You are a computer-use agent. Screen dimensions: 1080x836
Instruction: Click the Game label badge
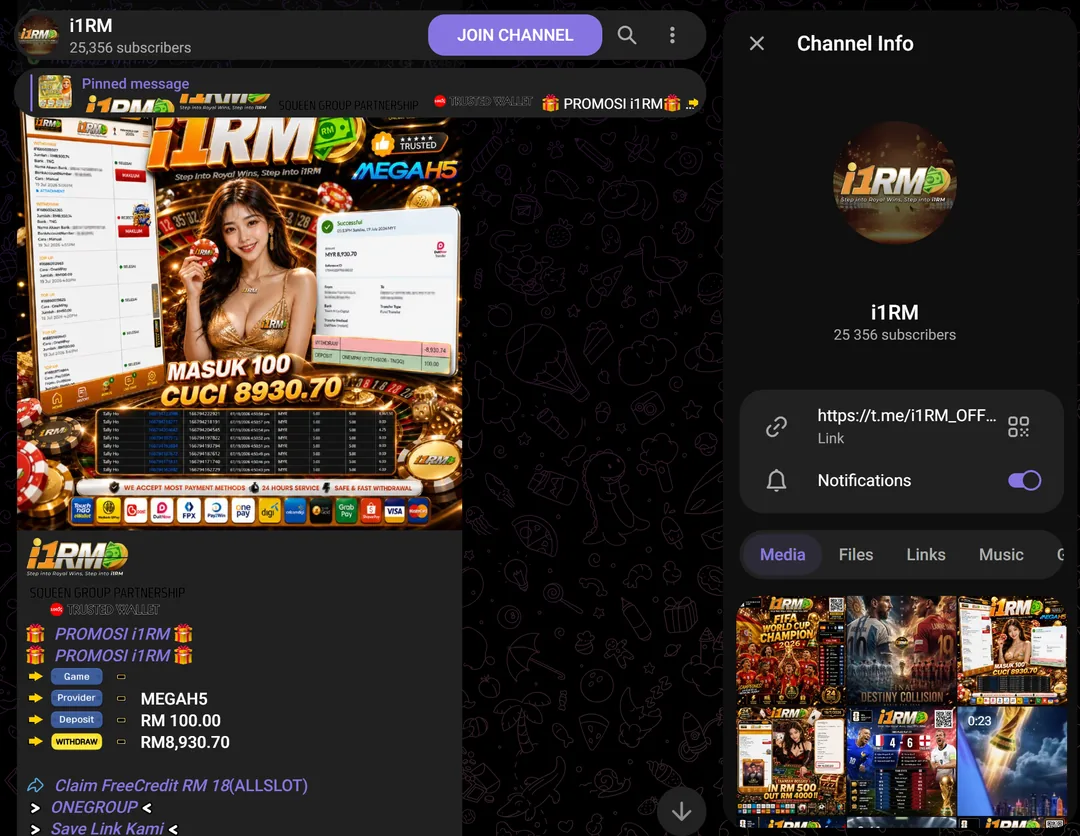(x=76, y=676)
